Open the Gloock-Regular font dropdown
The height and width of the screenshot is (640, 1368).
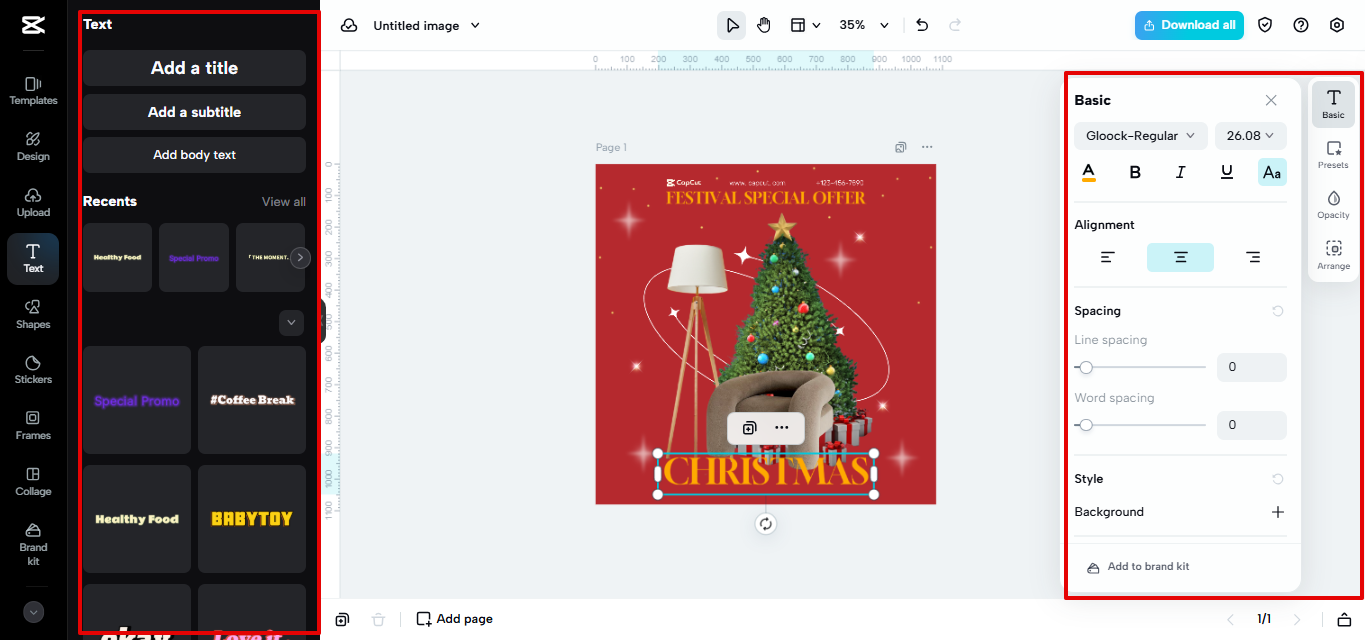1141,136
